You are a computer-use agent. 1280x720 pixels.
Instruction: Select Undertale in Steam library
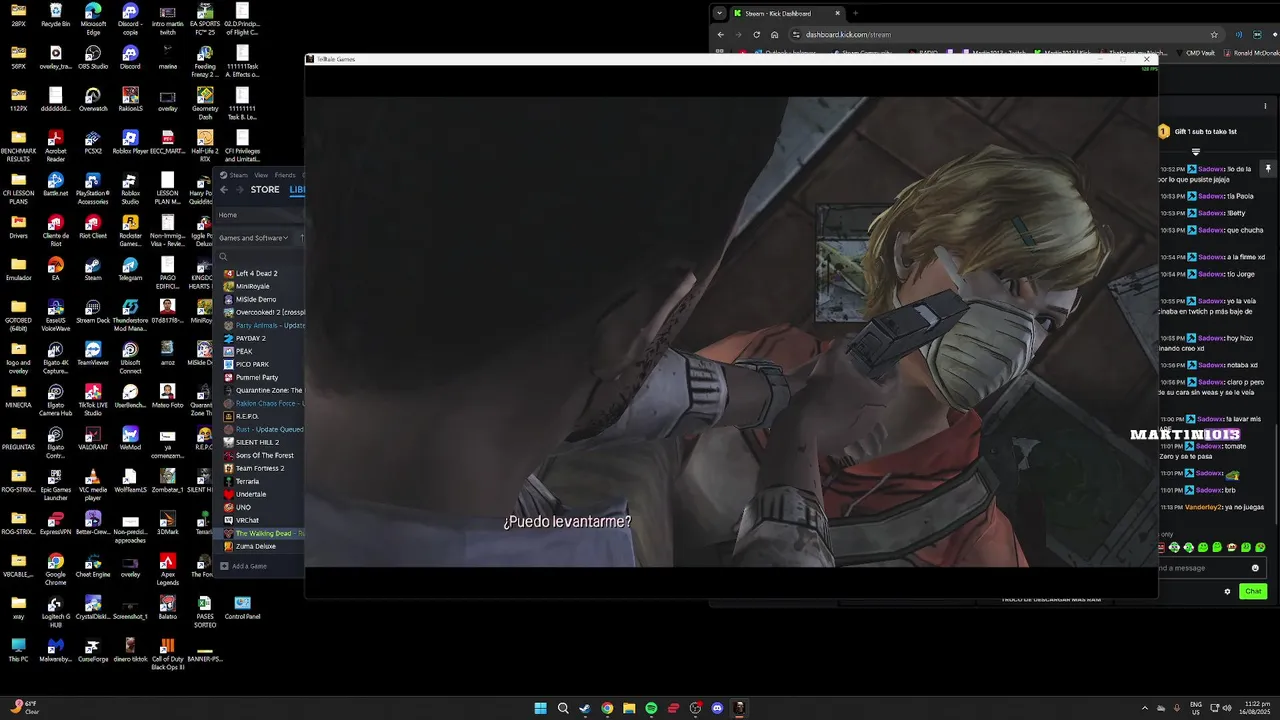[x=251, y=494]
